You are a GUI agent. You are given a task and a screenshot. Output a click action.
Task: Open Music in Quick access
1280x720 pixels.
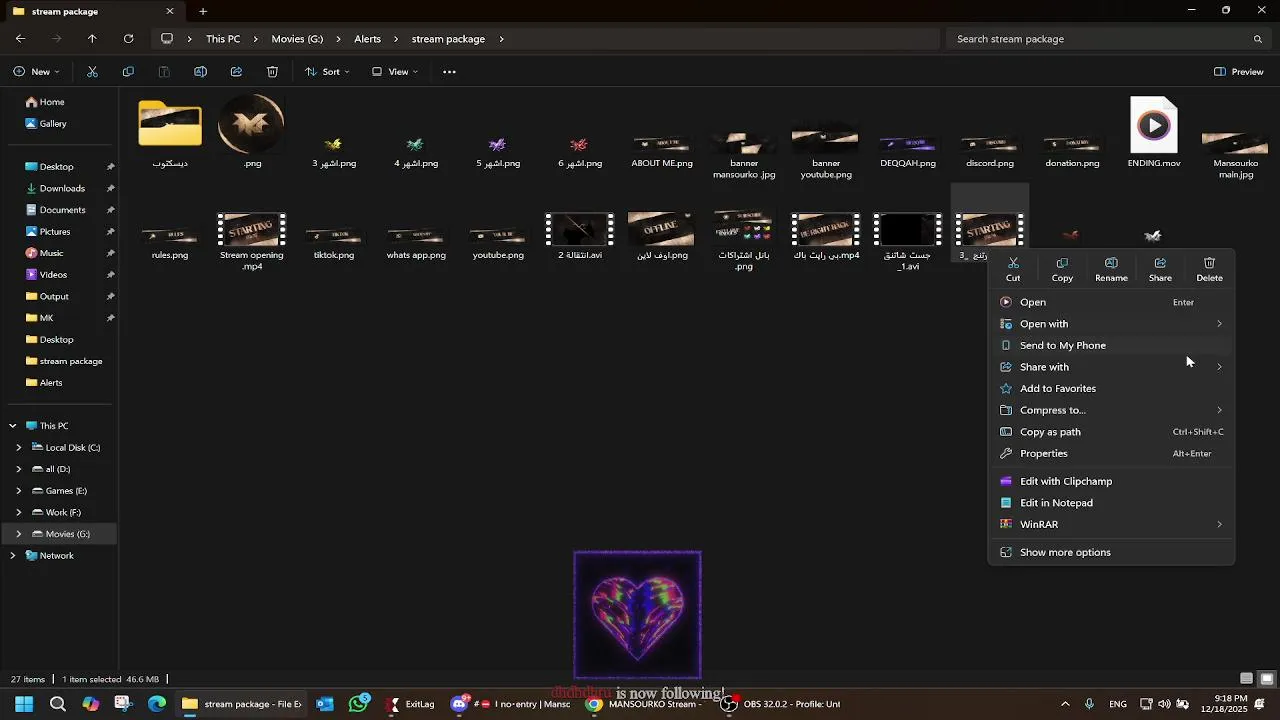[51, 253]
